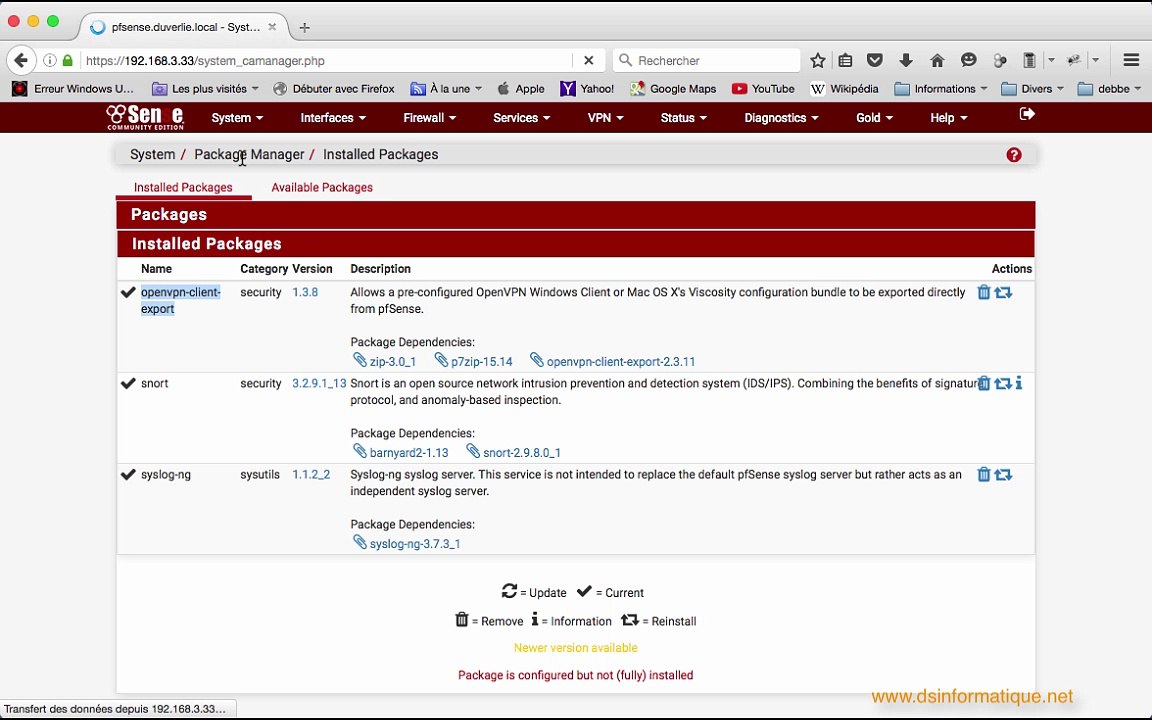Switch to Available Packages tab

tap(322, 188)
